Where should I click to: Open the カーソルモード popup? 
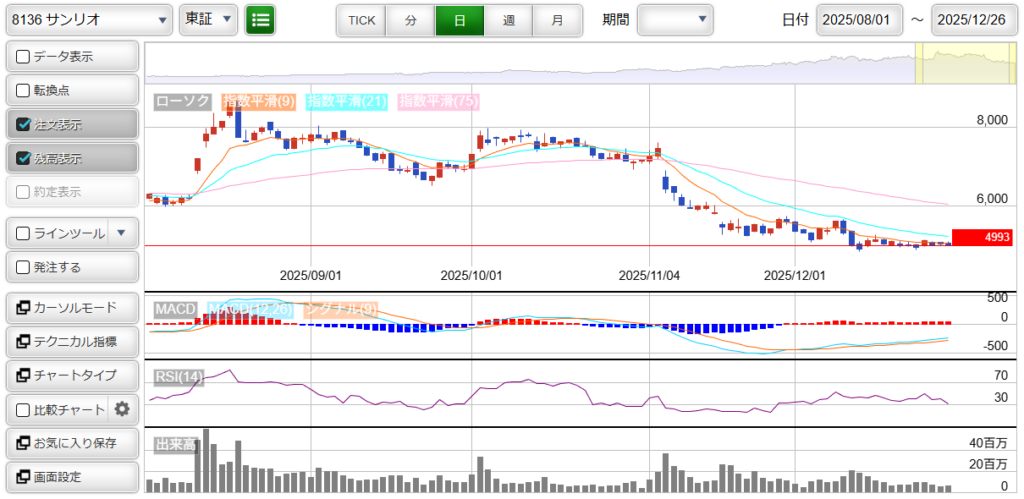tap(72, 307)
